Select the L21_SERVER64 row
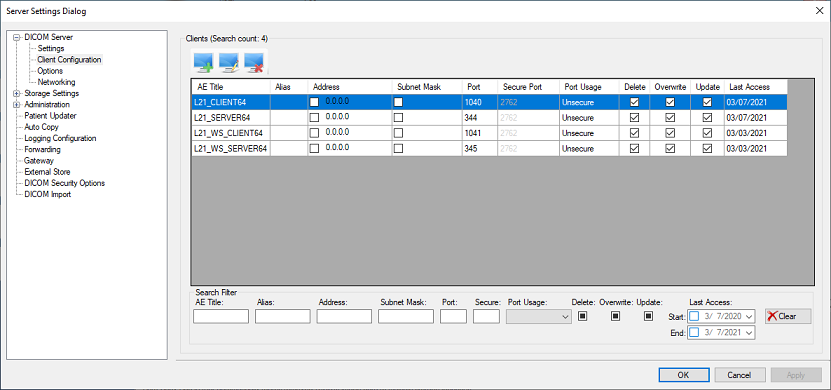This screenshot has height=390, width=831. click(x=489, y=118)
